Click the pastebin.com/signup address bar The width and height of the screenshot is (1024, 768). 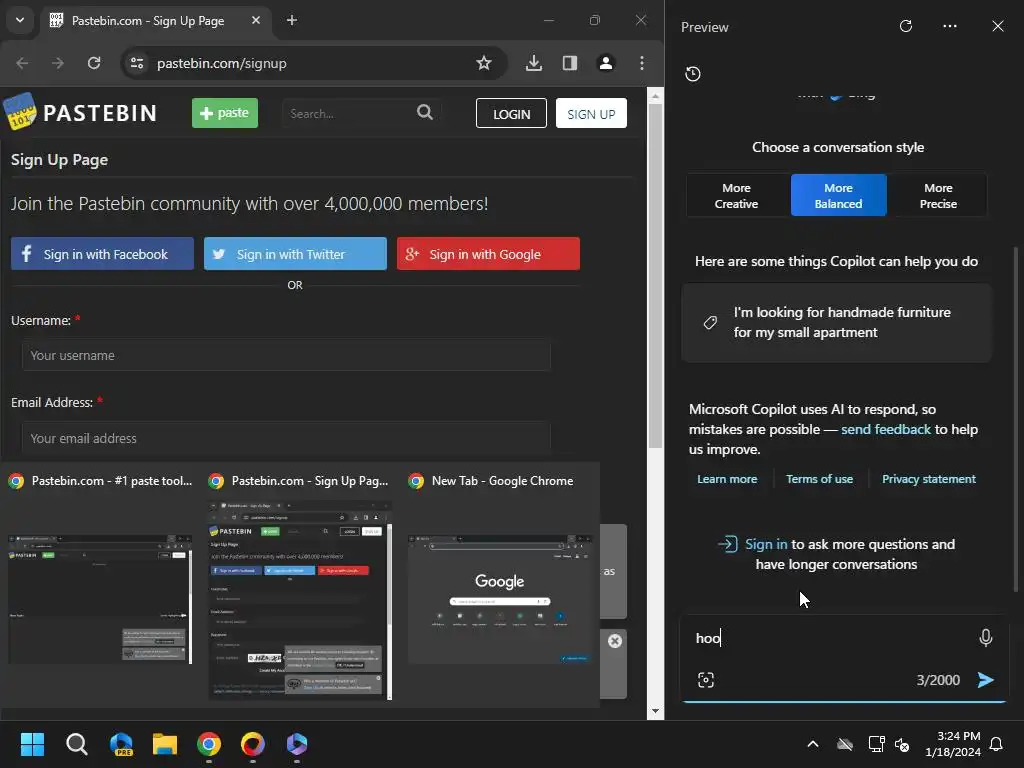(312, 63)
